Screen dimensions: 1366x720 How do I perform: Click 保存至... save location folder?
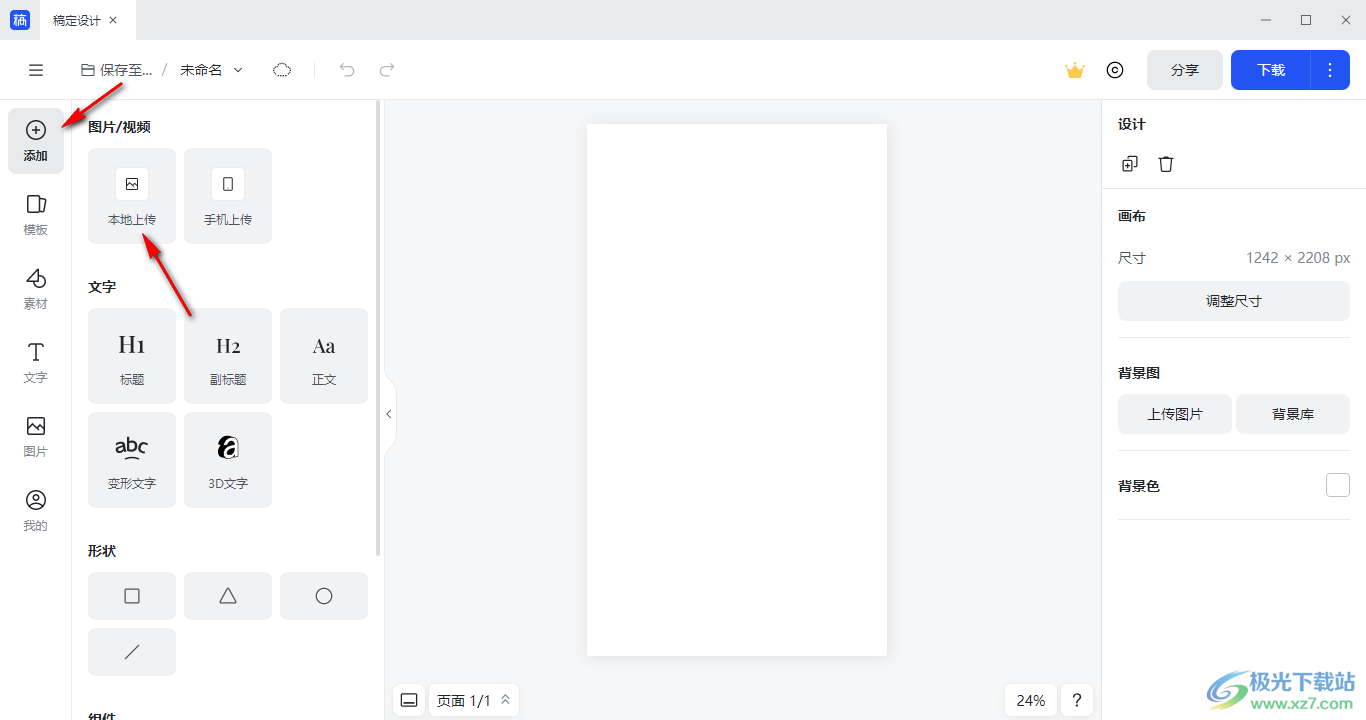(x=117, y=70)
